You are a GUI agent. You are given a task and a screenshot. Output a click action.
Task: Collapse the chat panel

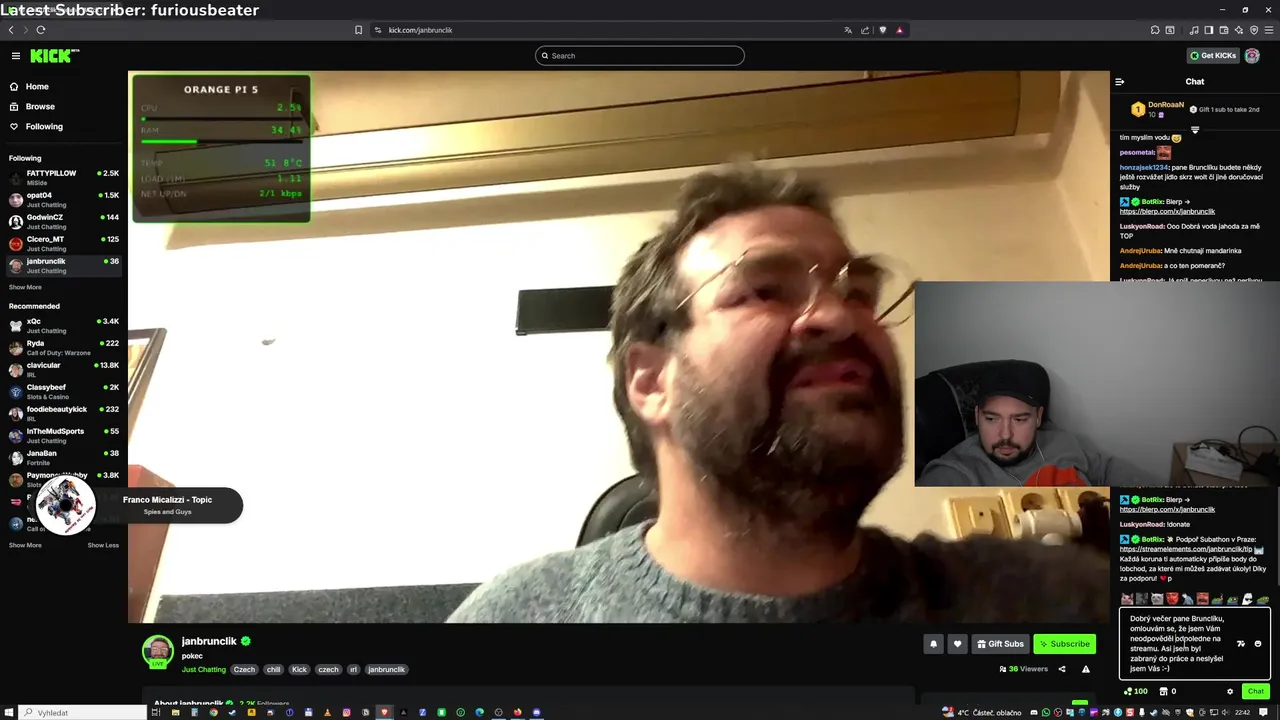[x=1120, y=82]
